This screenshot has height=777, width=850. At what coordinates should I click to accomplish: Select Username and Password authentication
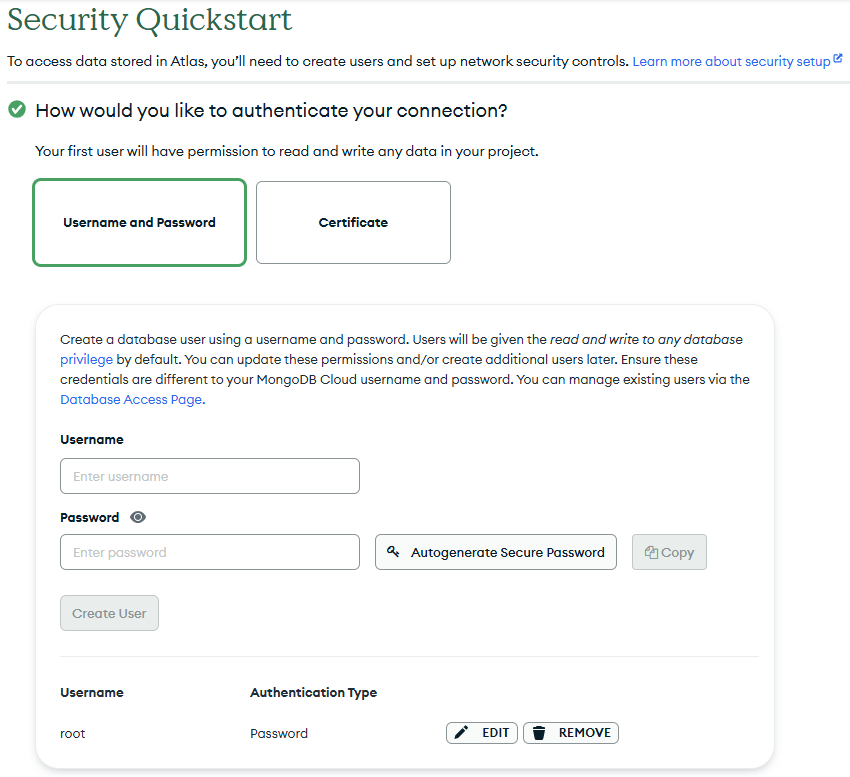click(x=139, y=223)
